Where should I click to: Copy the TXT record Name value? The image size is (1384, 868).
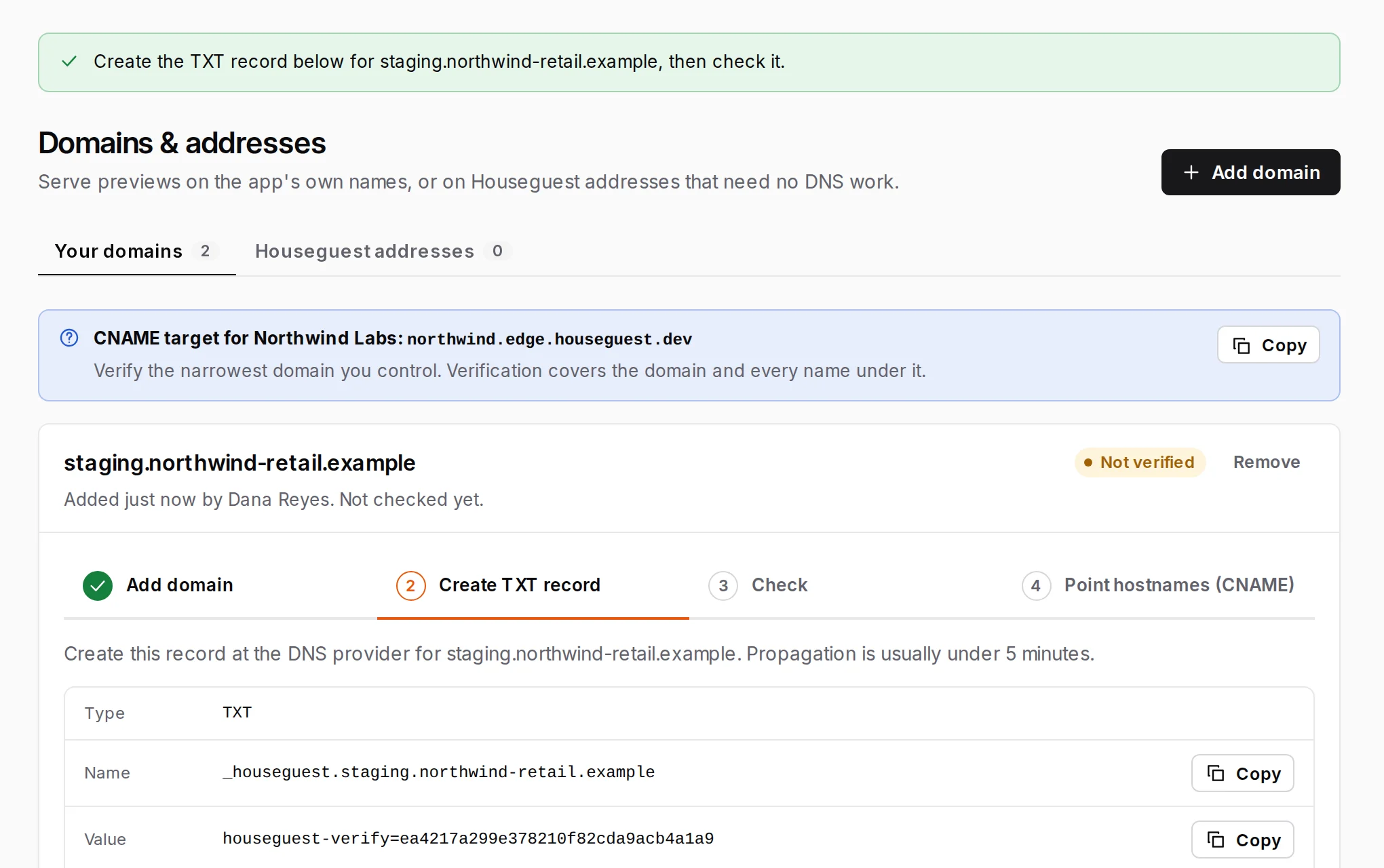[x=1242, y=773]
